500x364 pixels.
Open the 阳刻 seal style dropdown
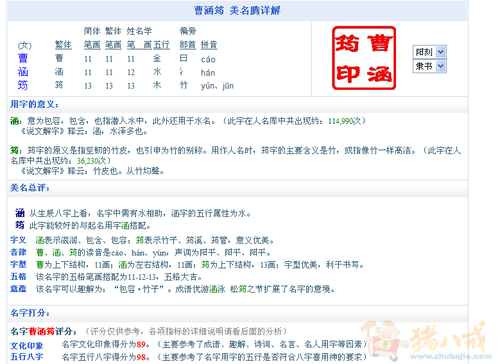coord(429,52)
